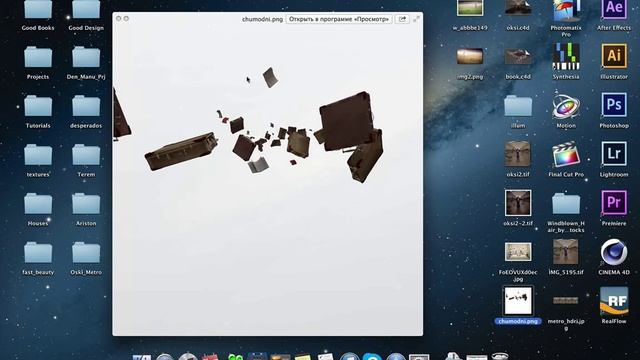This screenshot has height=360, width=640.
Task: Select the Synthesia app icon
Action: tap(566, 56)
